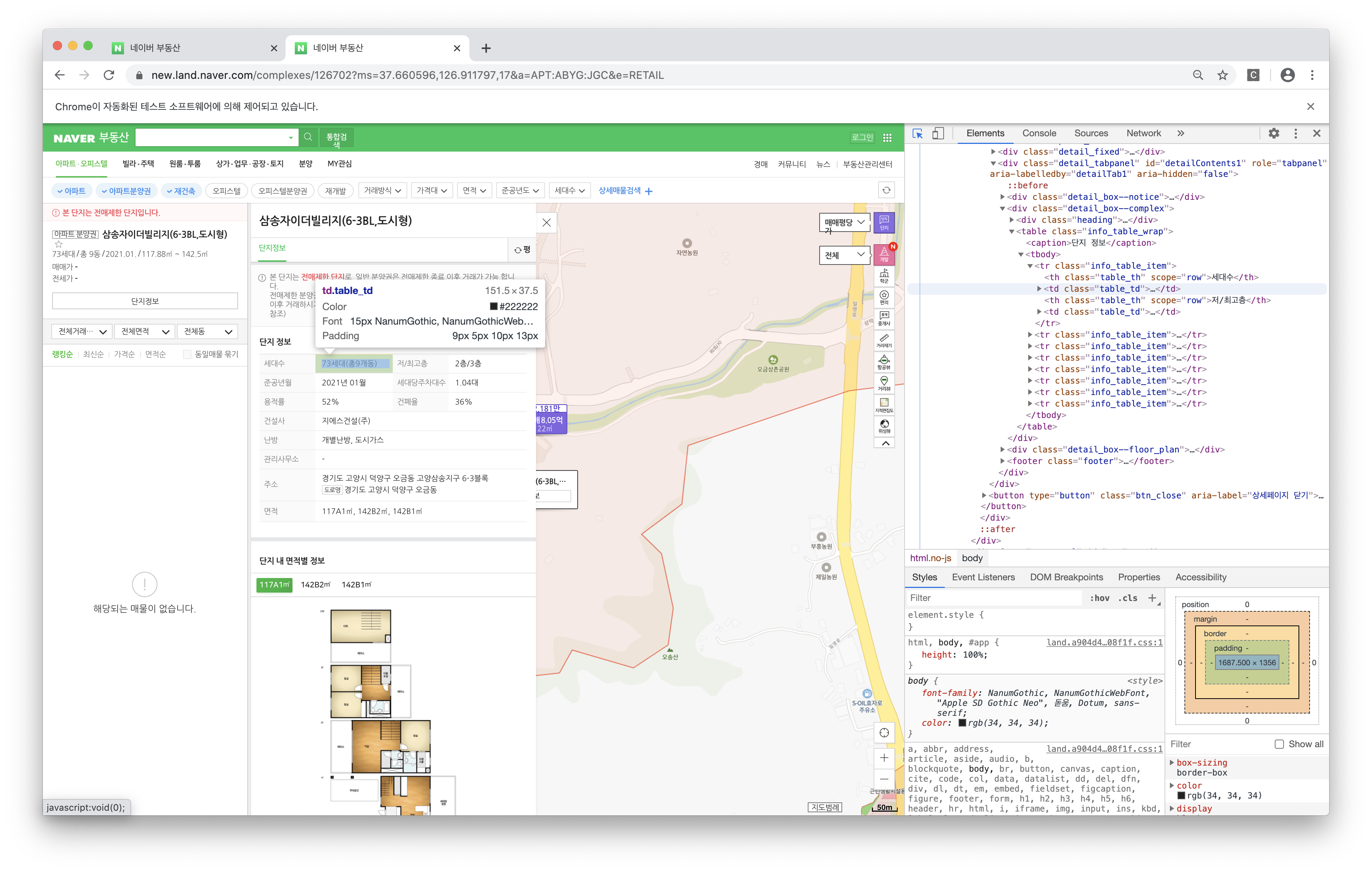This screenshot has height=872, width=1372.
Task: Open the 가격대 filter dropdown
Action: [x=431, y=191]
